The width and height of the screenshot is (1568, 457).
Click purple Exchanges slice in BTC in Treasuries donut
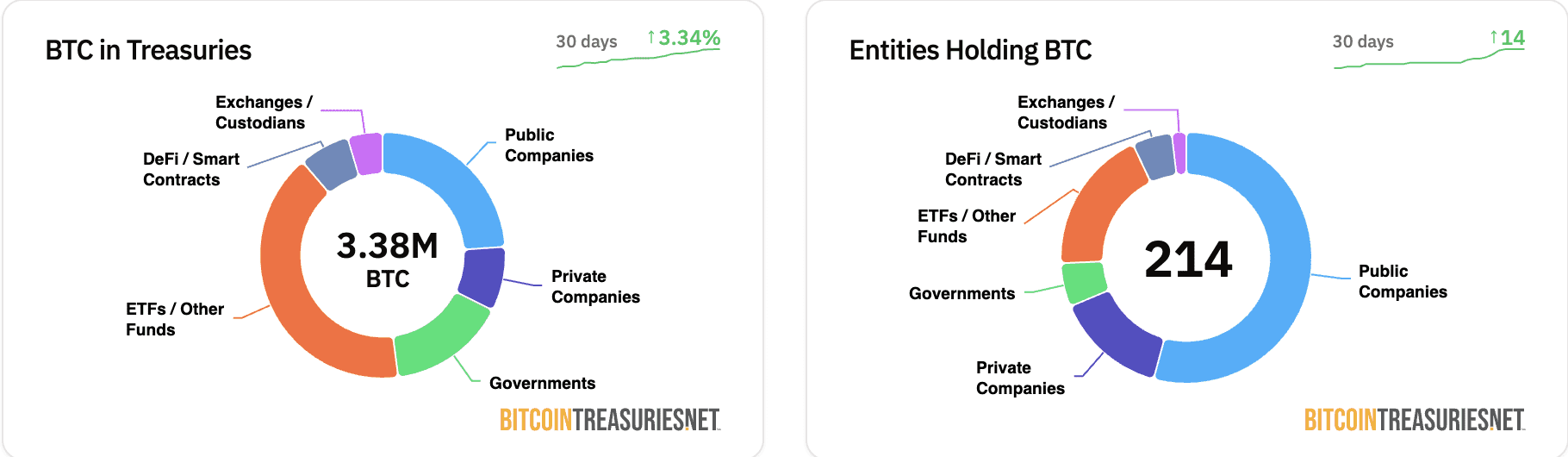point(367,154)
